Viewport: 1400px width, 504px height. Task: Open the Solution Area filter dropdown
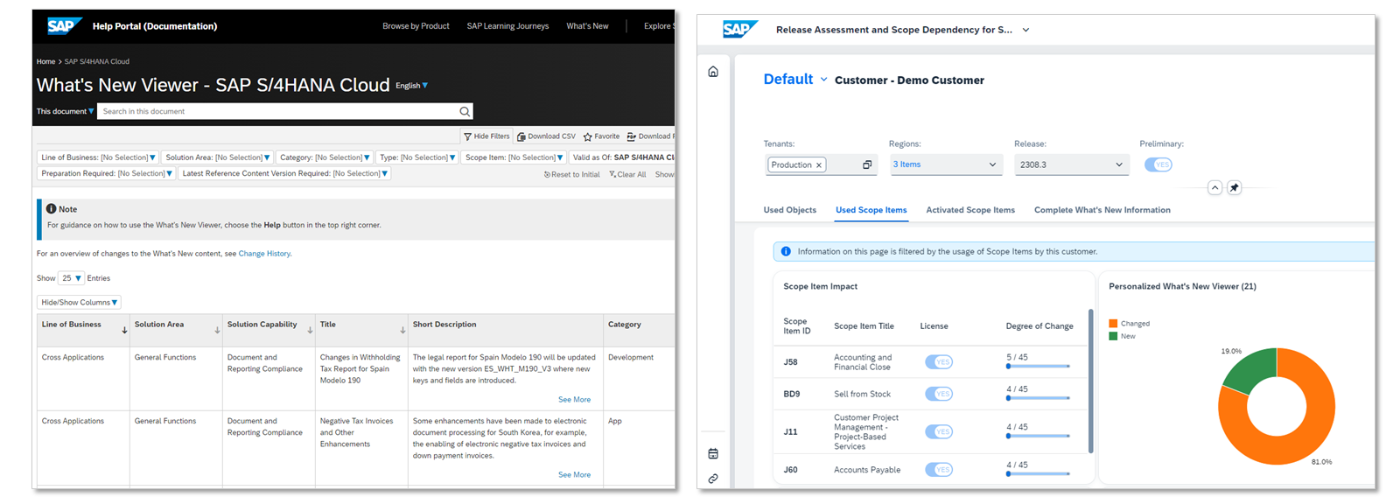click(216, 158)
